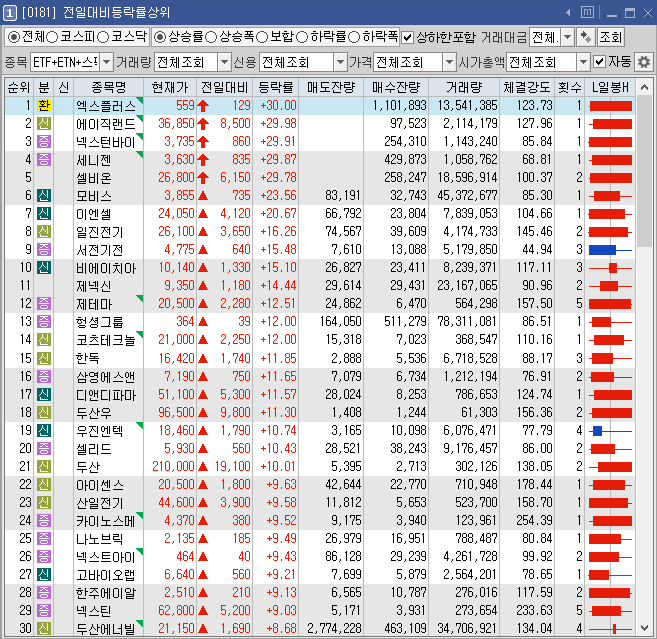This screenshot has height=639, width=657.
Task: Click the 증 badge on 넥스틴 row
Action: pyautogui.click(x=44, y=611)
